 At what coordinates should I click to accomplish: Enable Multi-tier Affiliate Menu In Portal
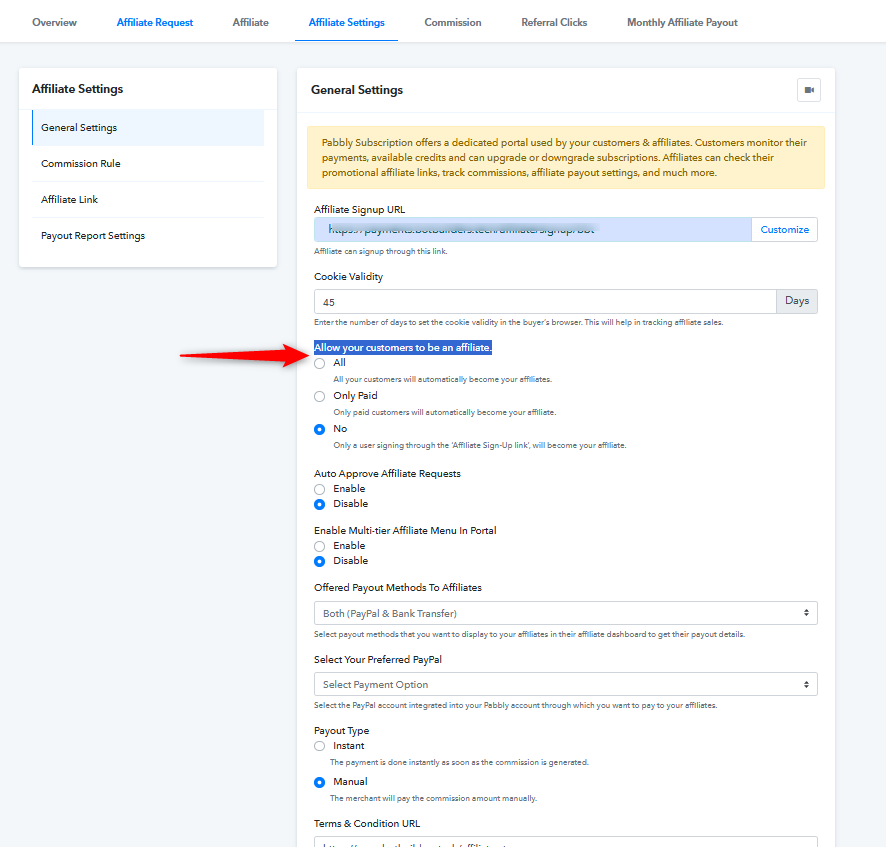coord(320,546)
